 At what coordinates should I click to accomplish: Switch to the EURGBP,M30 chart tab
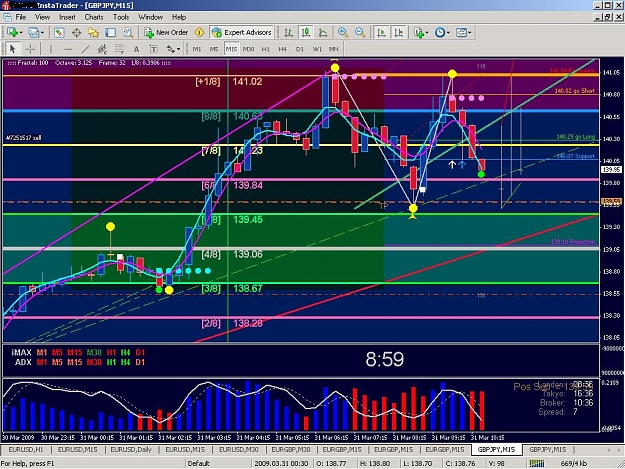point(291,449)
